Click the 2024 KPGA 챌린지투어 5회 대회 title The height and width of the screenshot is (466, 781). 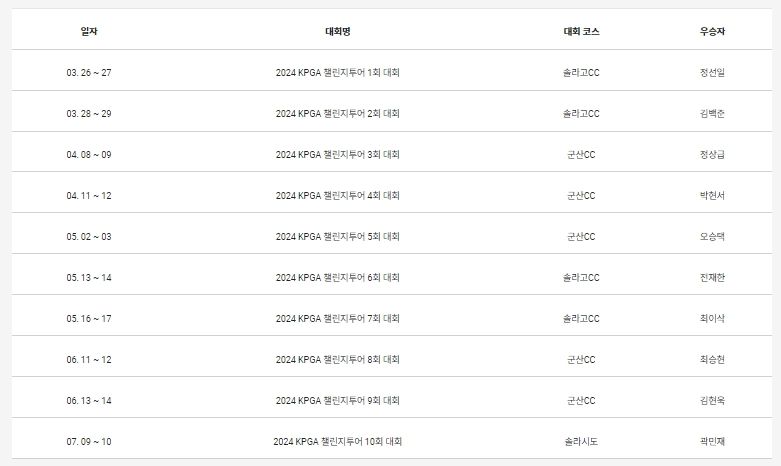click(337, 236)
